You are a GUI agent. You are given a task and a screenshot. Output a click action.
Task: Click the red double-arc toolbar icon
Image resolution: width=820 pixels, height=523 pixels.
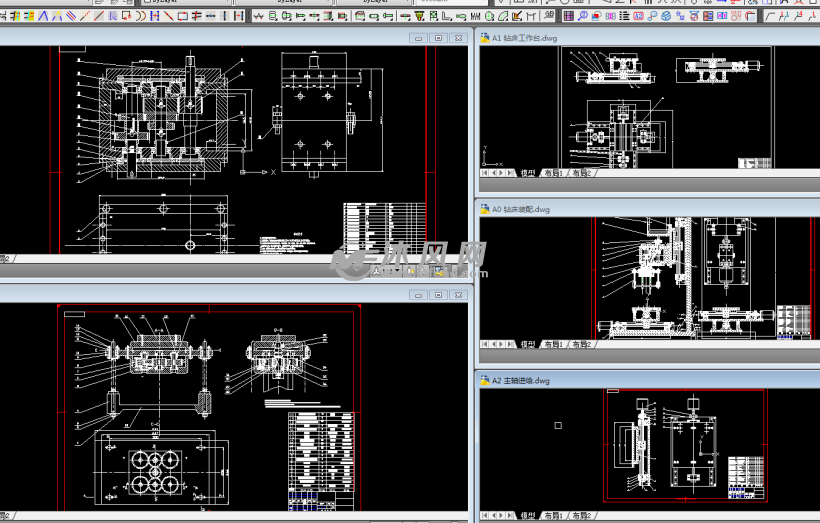pyautogui.click(x=141, y=16)
